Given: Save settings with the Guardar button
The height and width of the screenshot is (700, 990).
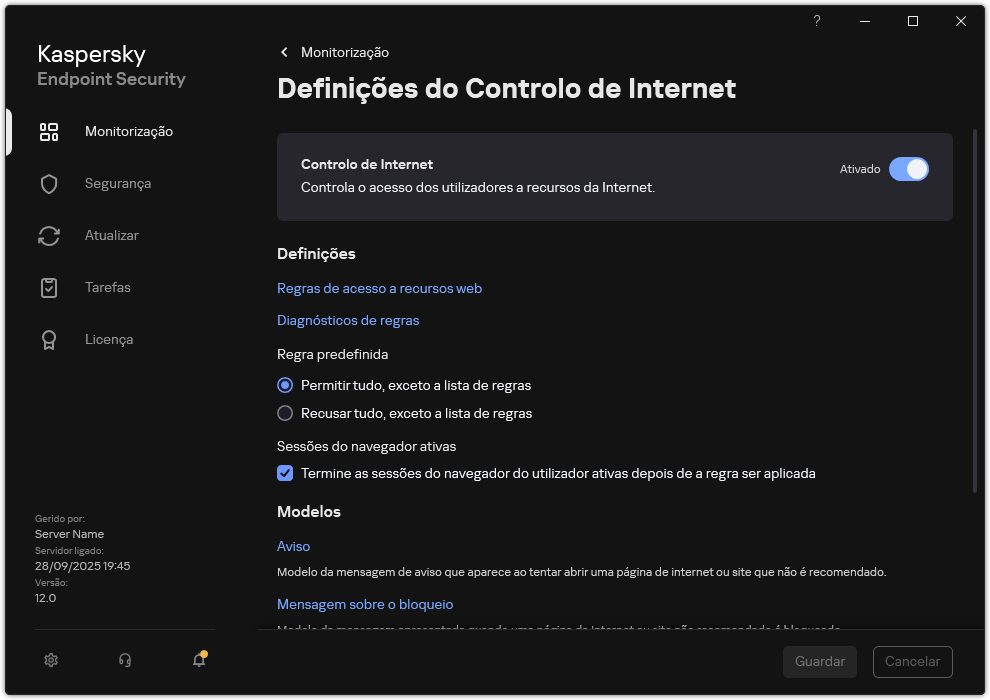Looking at the screenshot, I should pos(819,661).
